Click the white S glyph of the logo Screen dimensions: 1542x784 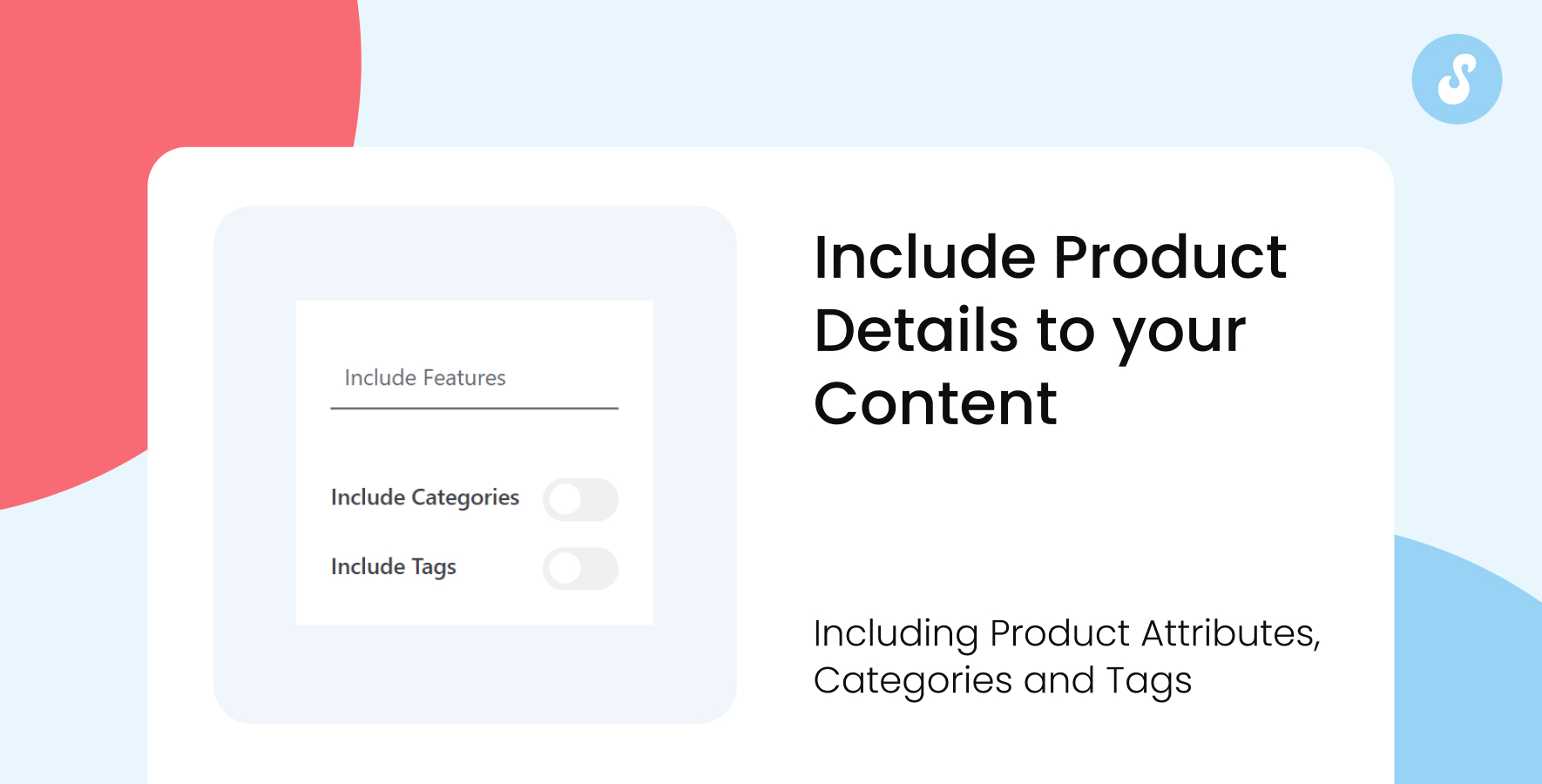point(1457,79)
